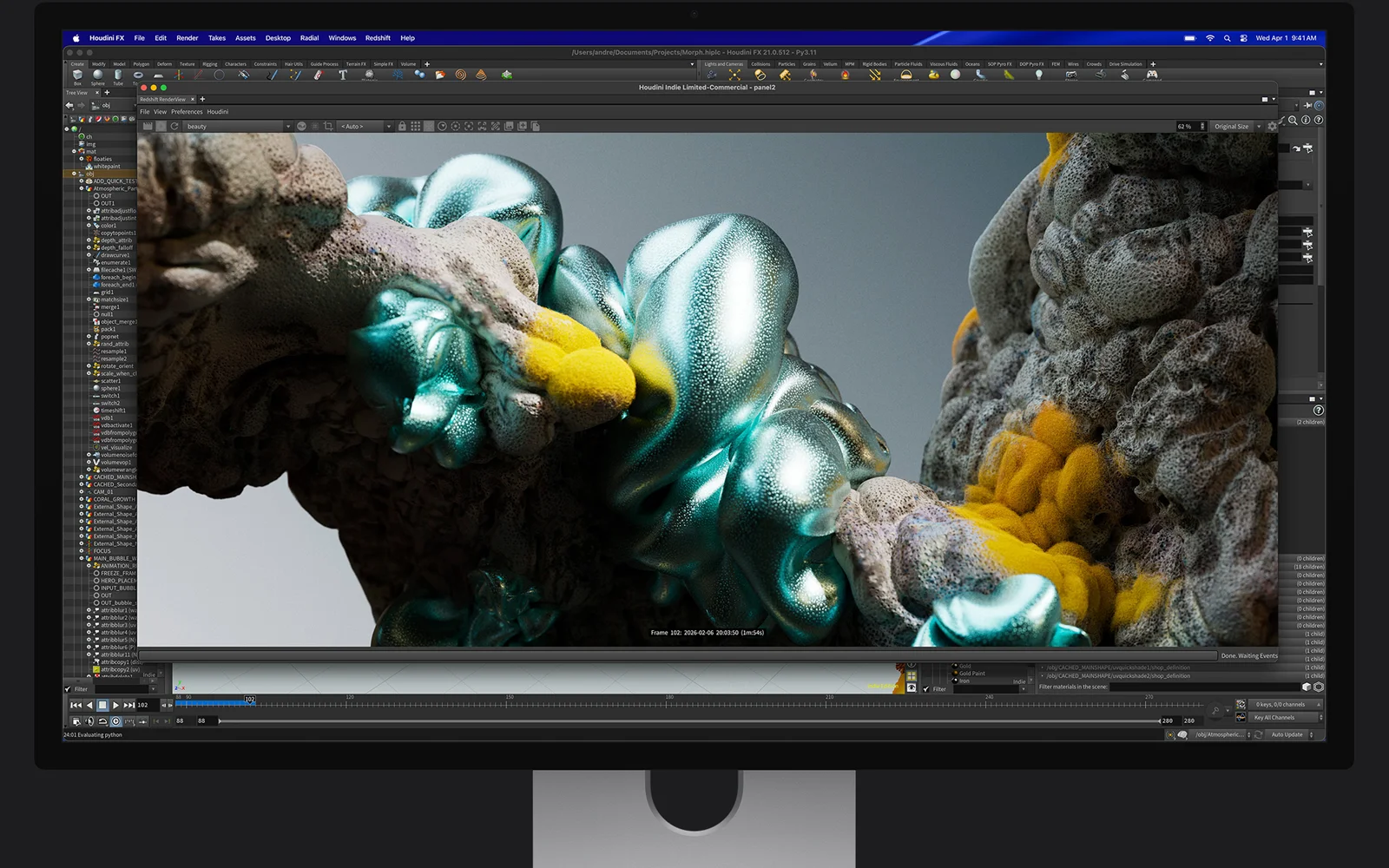The height and width of the screenshot is (868, 1389).
Task: Click the light bulb shelf tool
Action: [1038, 75]
